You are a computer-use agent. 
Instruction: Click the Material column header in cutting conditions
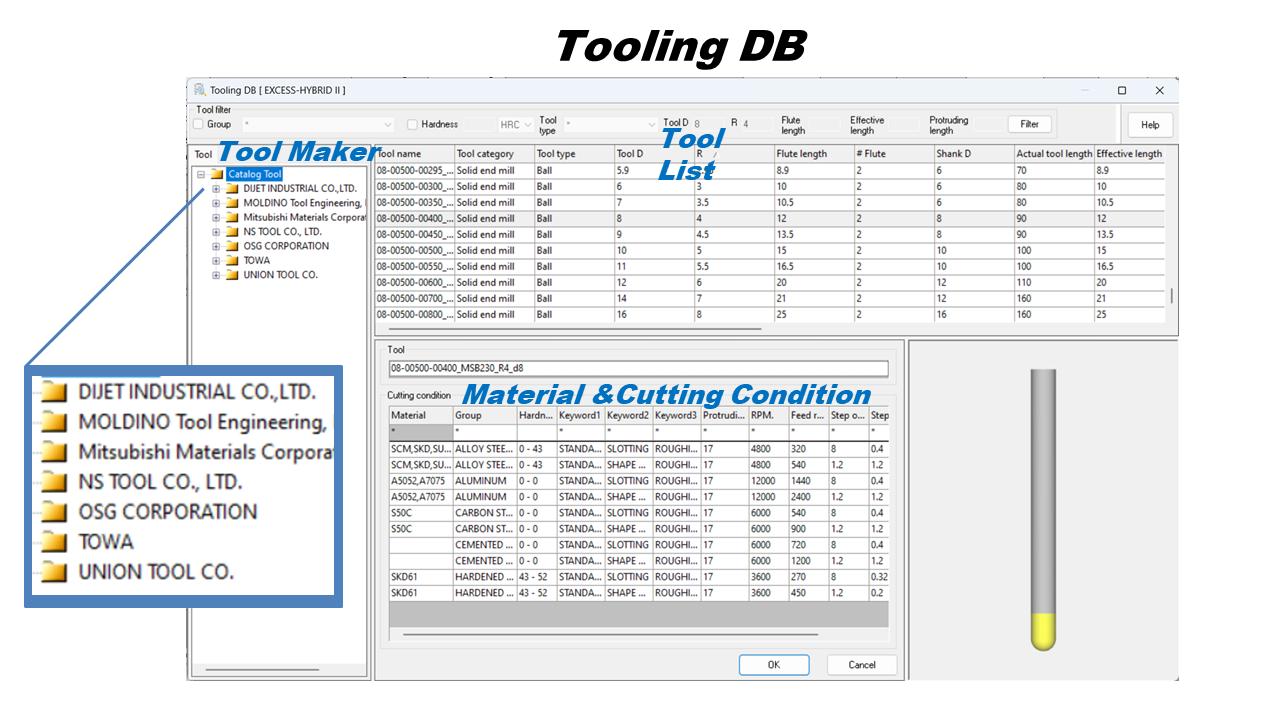pyautogui.click(x=420, y=415)
